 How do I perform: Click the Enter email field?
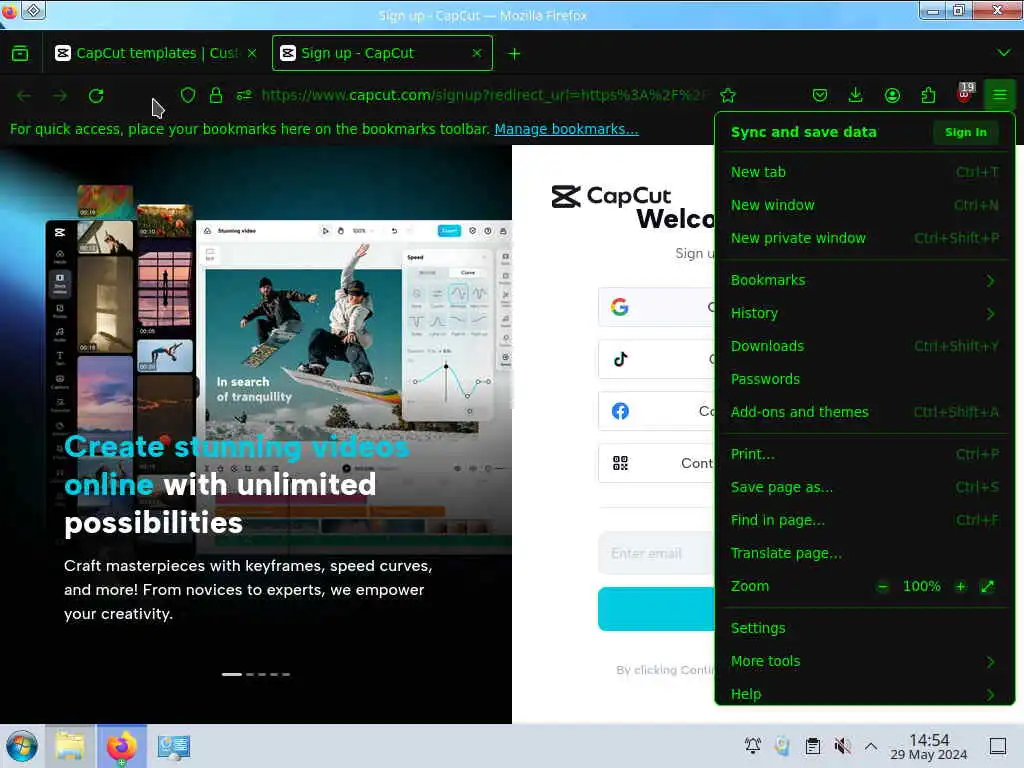click(x=656, y=553)
